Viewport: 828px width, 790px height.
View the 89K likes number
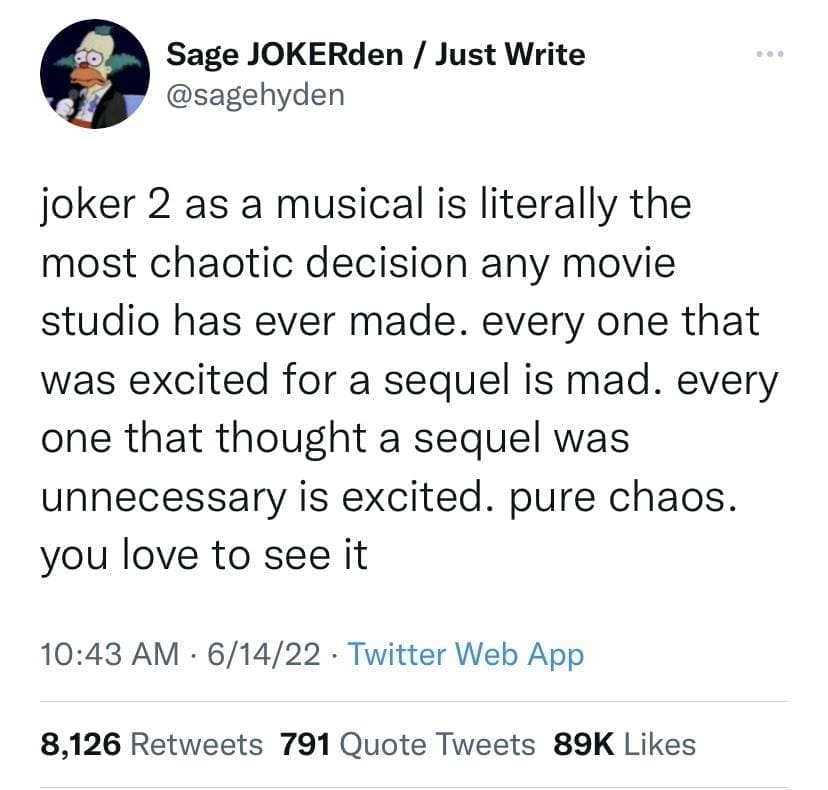coord(582,744)
